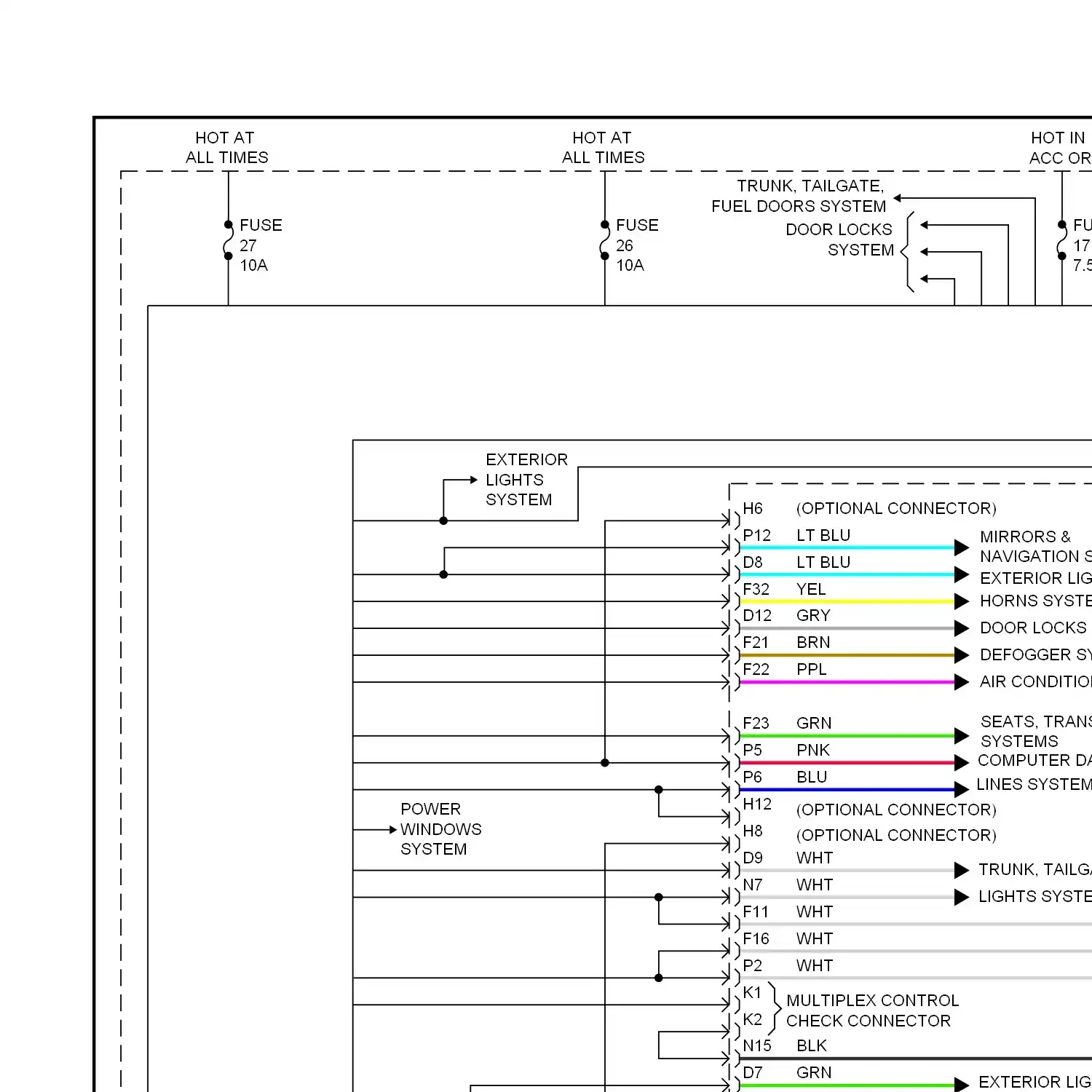This screenshot has height=1092, width=1092.
Task: Click GRN text on the D7 row
Action: pyautogui.click(x=814, y=1072)
